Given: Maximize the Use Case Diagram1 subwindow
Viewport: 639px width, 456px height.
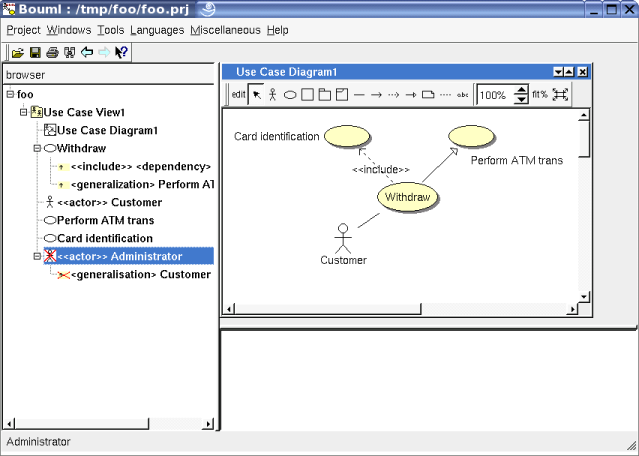Looking at the screenshot, I should (x=569, y=72).
